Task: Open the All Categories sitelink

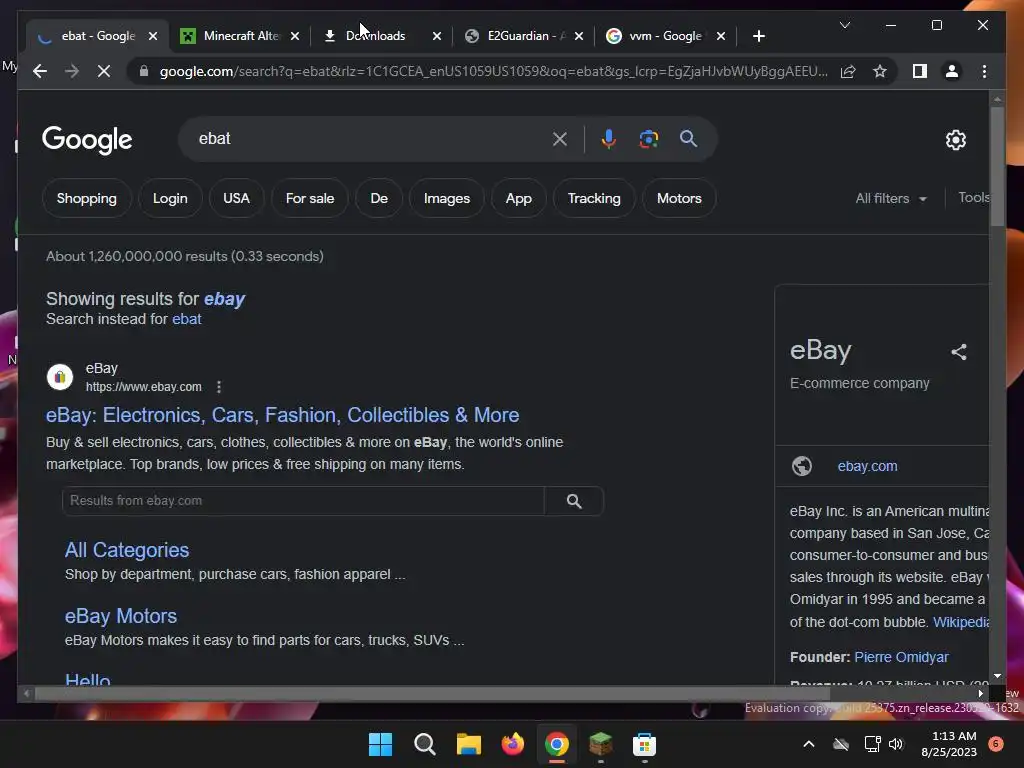Action: (x=127, y=551)
